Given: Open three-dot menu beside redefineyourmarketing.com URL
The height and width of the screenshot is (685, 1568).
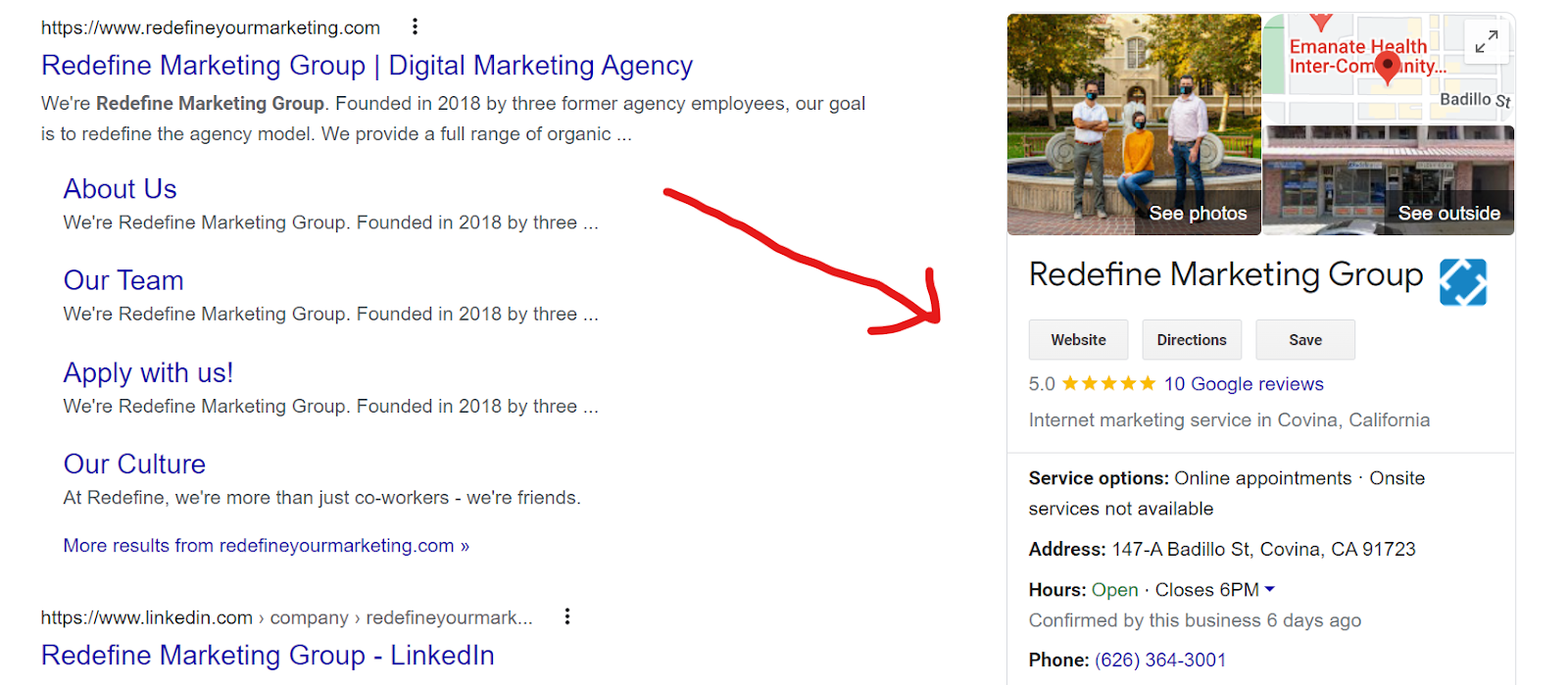Looking at the screenshot, I should (415, 26).
